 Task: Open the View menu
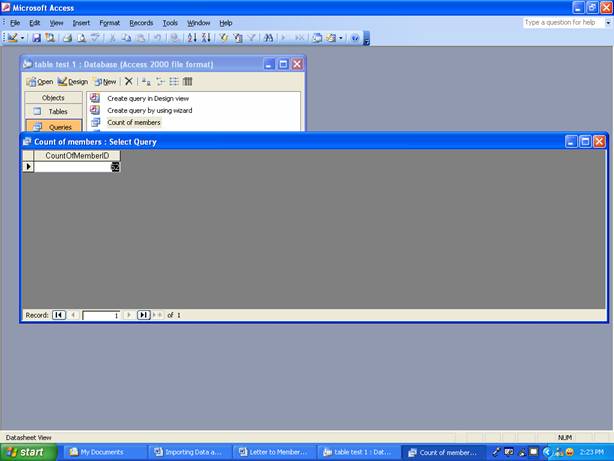coord(56,23)
